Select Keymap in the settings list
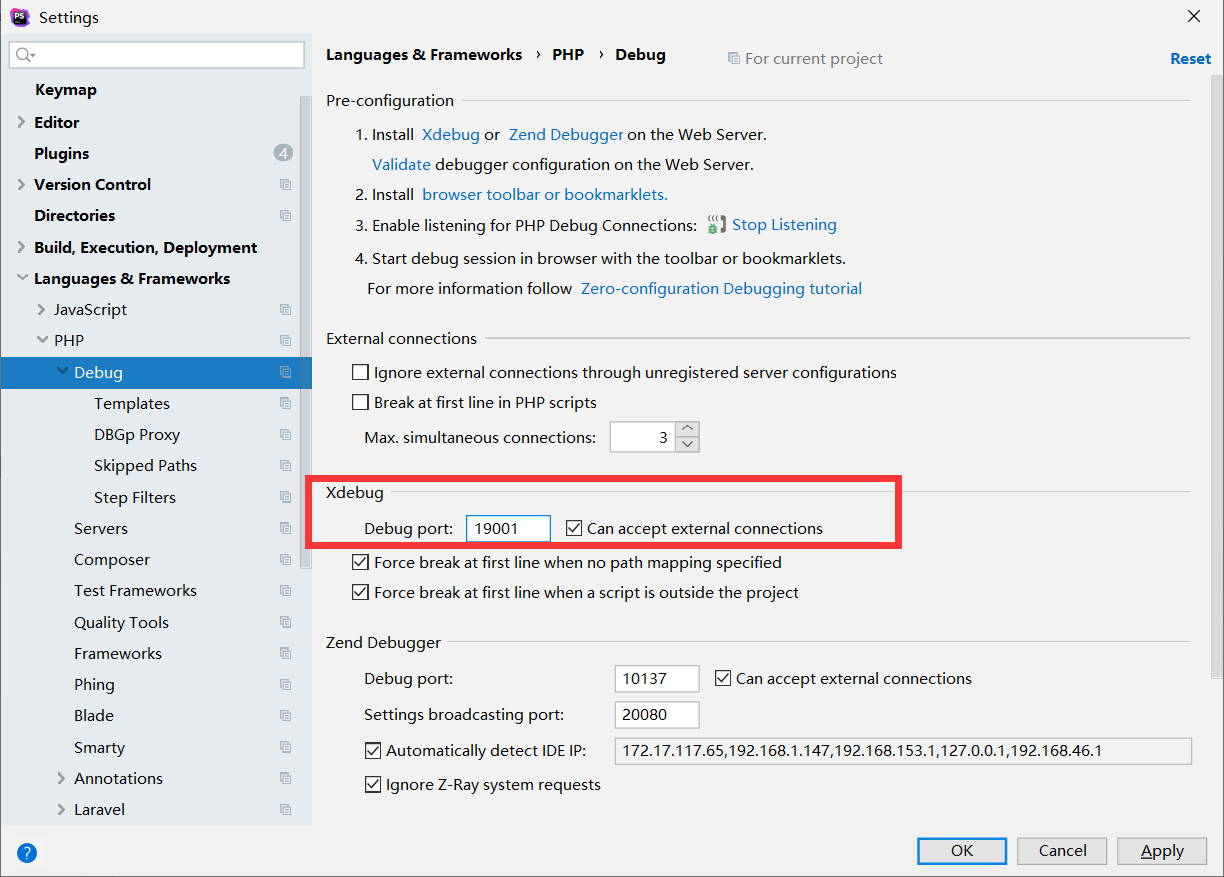Screen dimensions: 1224x877 click(66, 90)
